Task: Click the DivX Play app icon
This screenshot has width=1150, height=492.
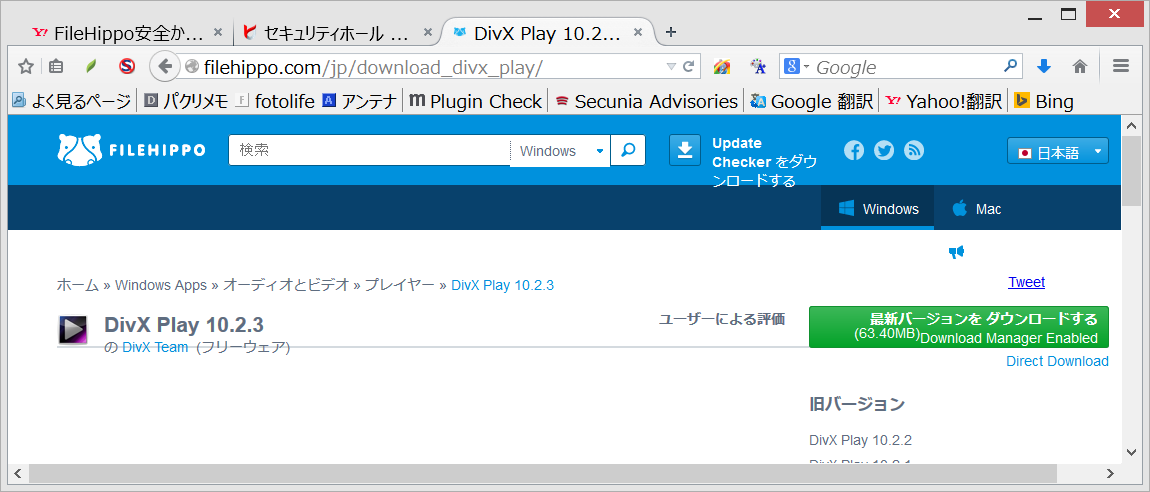Action: pyautogui.click(x=73, y=330)
